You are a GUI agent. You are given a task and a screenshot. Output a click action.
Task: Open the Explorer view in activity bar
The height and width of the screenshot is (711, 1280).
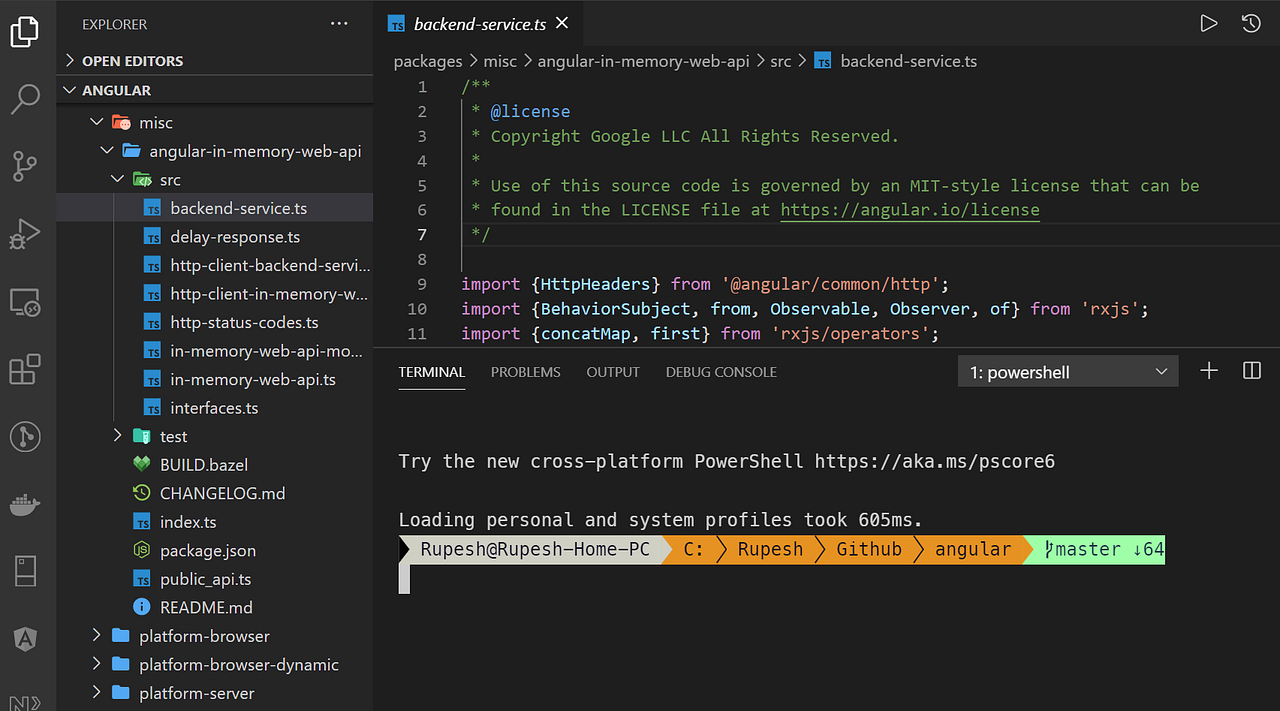click(25, 31)
